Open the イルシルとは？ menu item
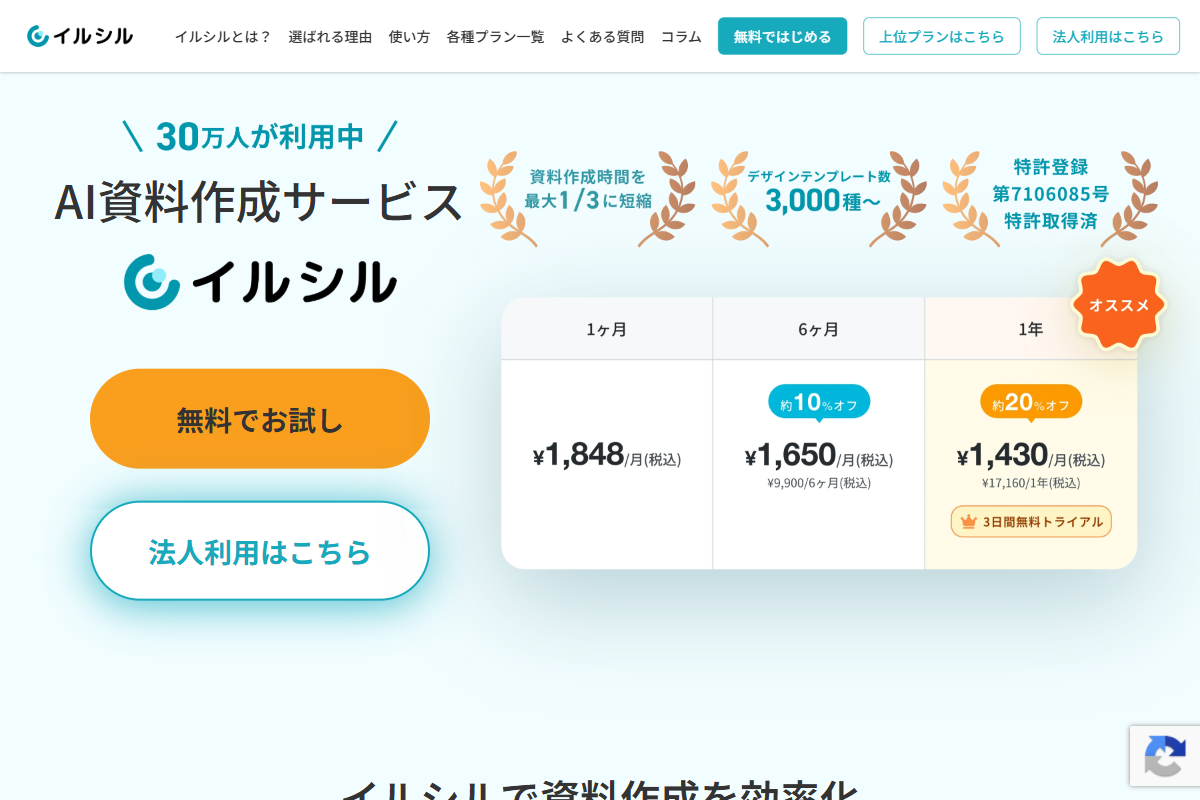The height and width of the screenshot is (800, 1200). pos(223,36)
